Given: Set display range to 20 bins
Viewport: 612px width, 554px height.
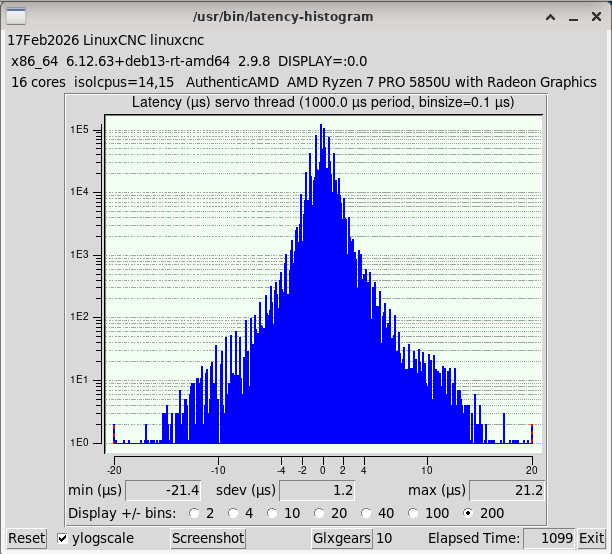Looking at the screenshot, I should pyautogui.click(x=322, y=514).
